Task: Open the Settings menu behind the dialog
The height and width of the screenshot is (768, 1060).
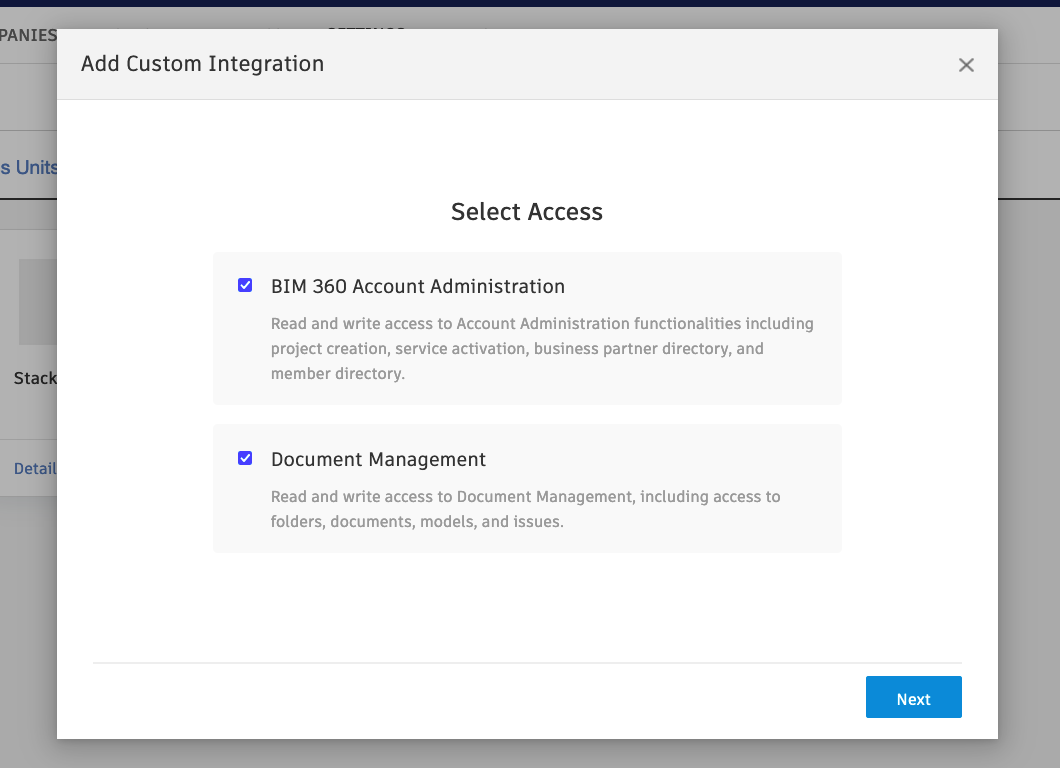Action: point(366,27)
